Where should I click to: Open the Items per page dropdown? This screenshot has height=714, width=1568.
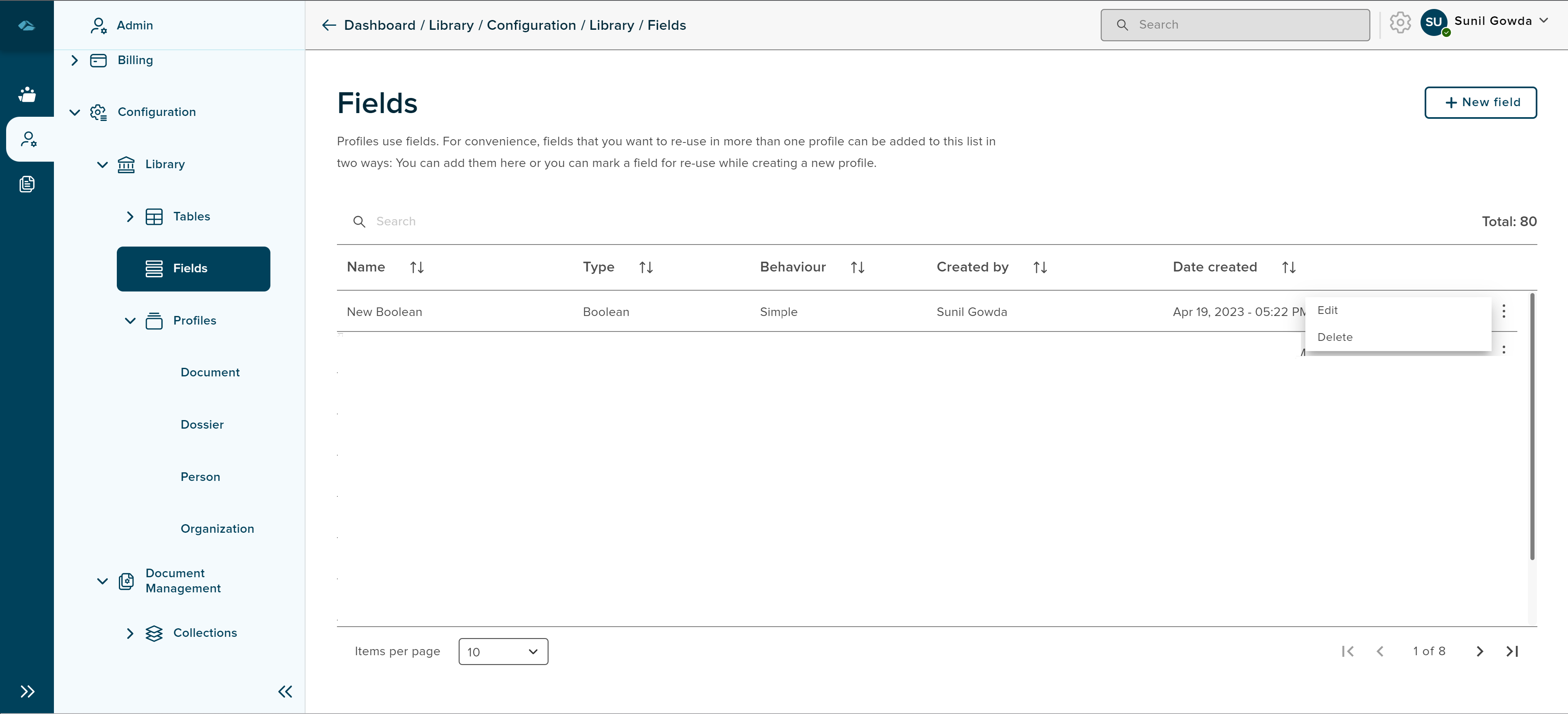coord(503,652)
